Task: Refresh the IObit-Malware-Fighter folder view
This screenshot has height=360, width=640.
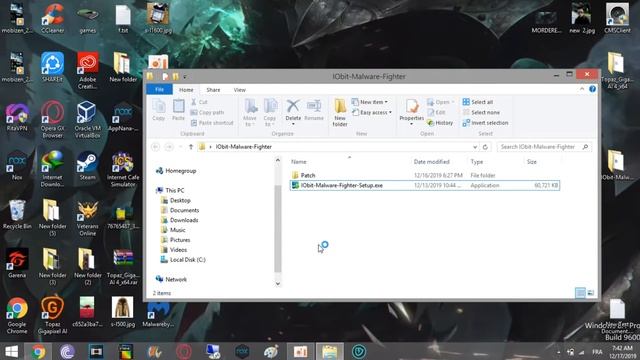Action: [x=485, y=147]
